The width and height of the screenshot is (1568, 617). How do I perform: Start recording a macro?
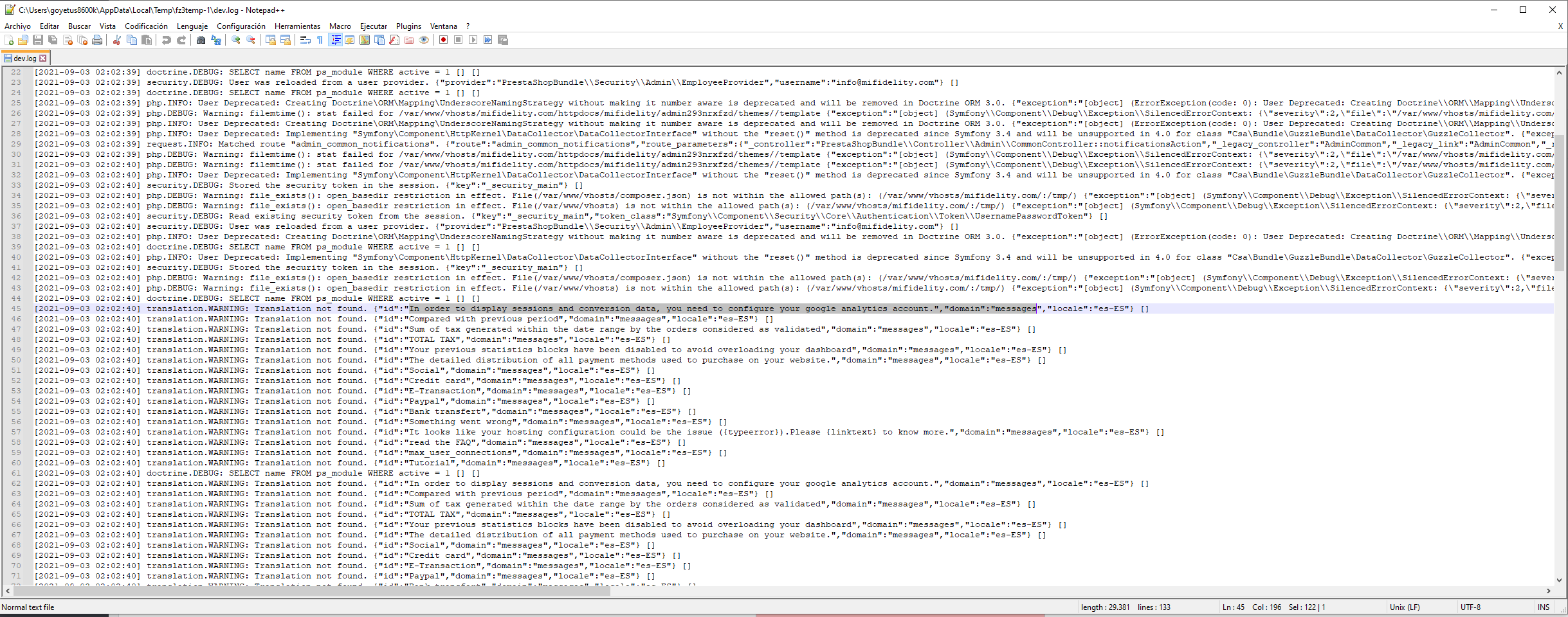click(443, 40)
